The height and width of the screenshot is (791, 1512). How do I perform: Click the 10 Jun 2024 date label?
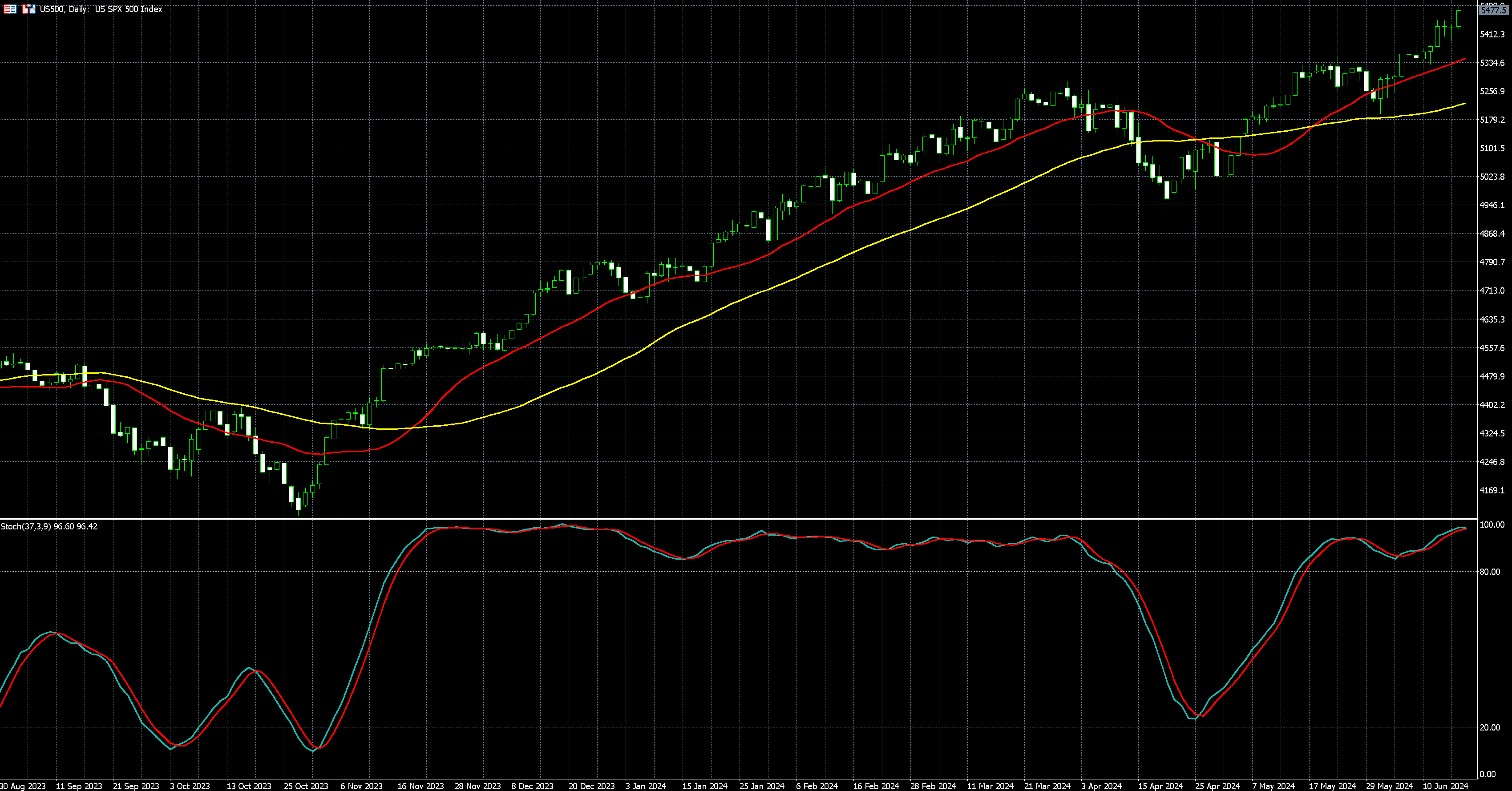click(x=1445, y=786)
